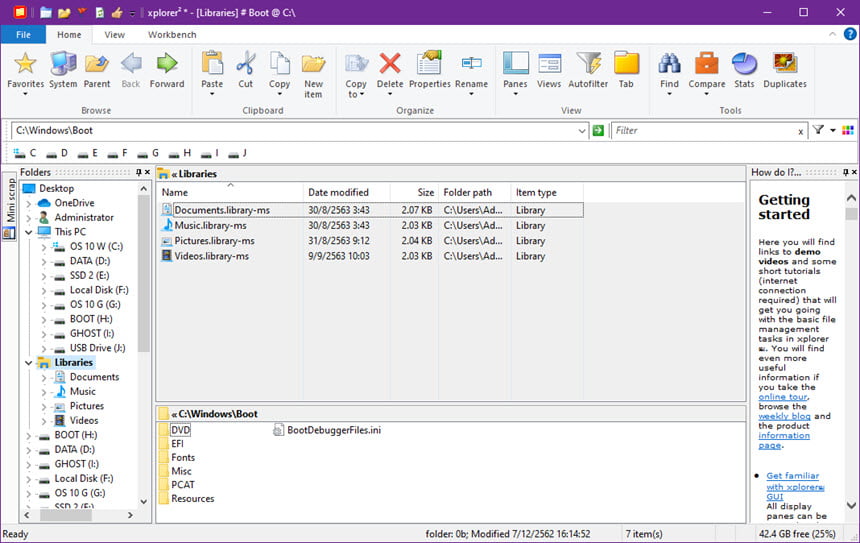The height and width of the screenshot is (543, 860).
Task: Click the Parent folder icon
Action: 97,64
